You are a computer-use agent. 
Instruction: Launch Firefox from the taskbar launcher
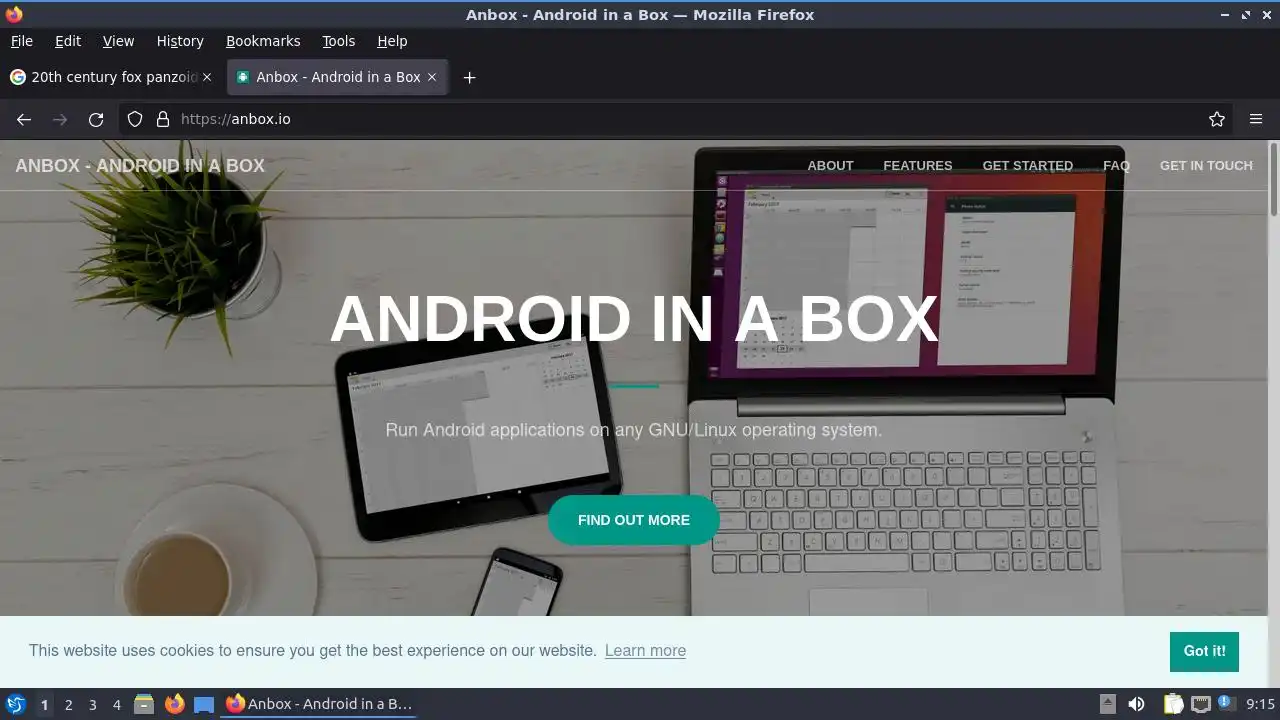[174, 704]
